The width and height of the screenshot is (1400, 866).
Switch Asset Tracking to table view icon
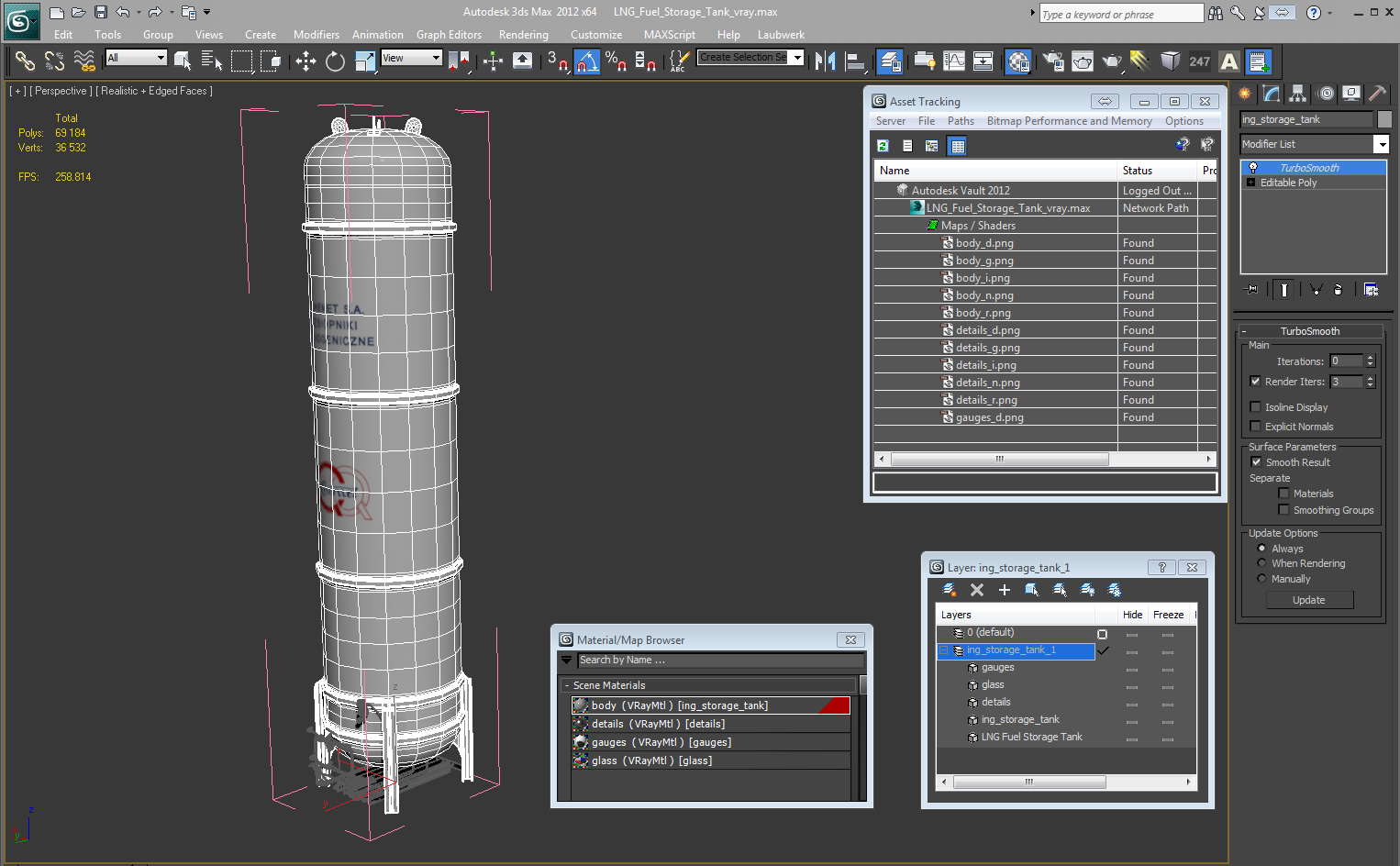tap(957, 146)
